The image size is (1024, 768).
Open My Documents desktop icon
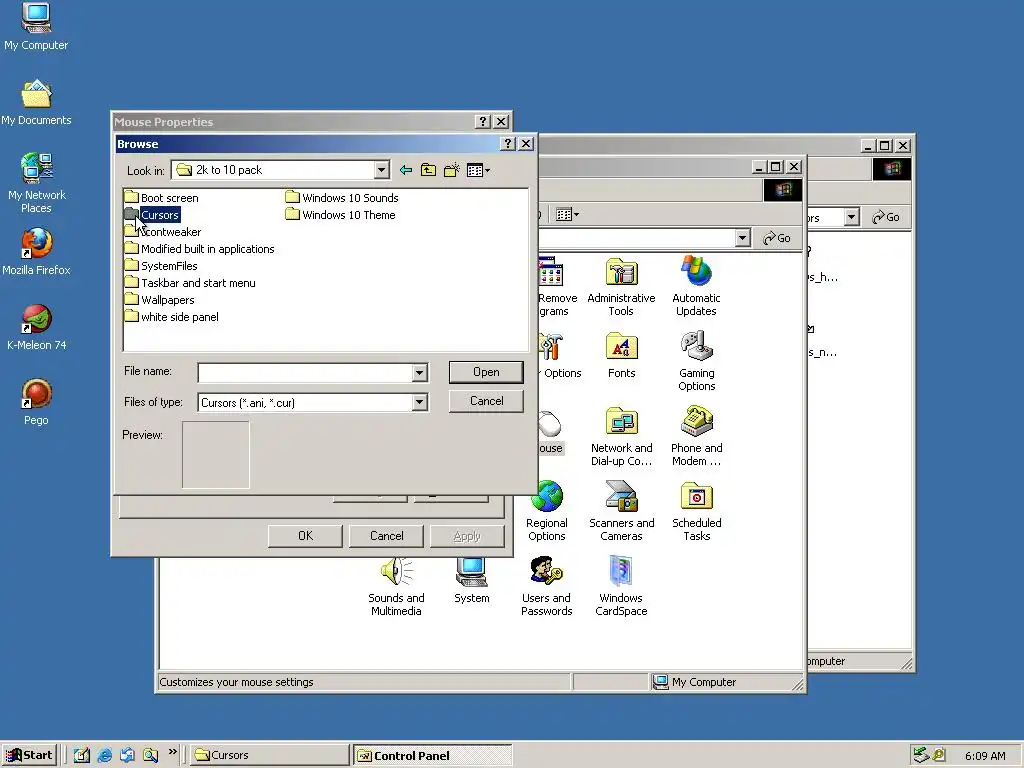tap(36, 103)
